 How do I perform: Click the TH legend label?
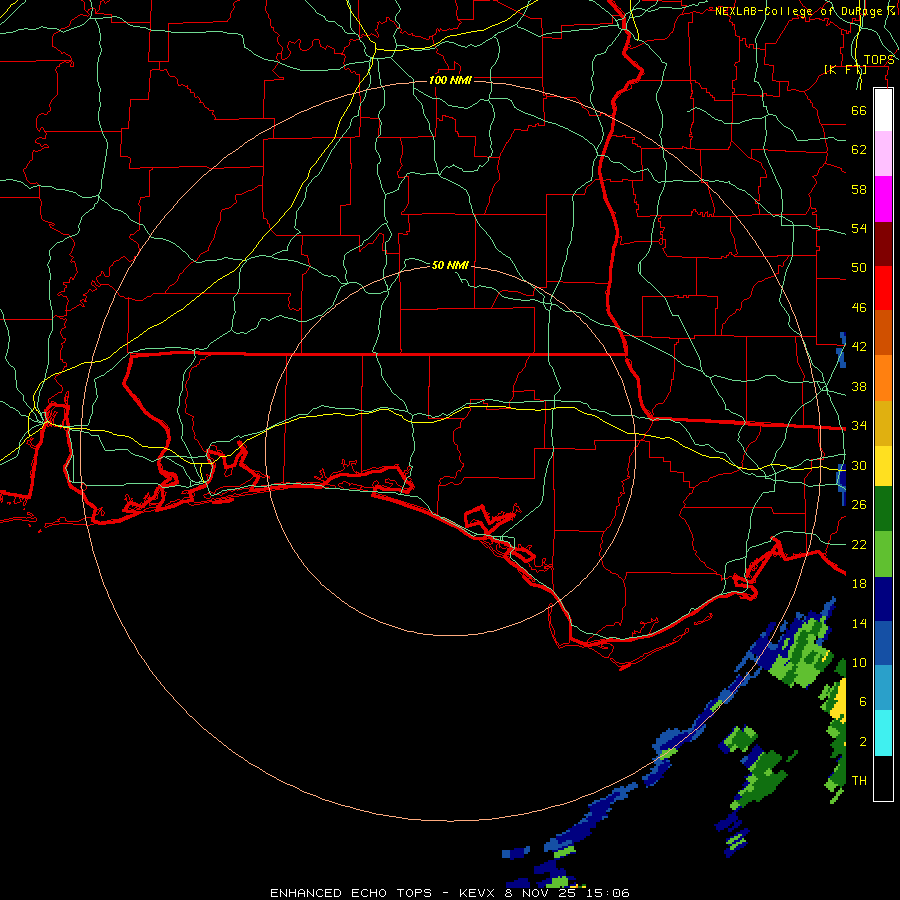[859, 781]
